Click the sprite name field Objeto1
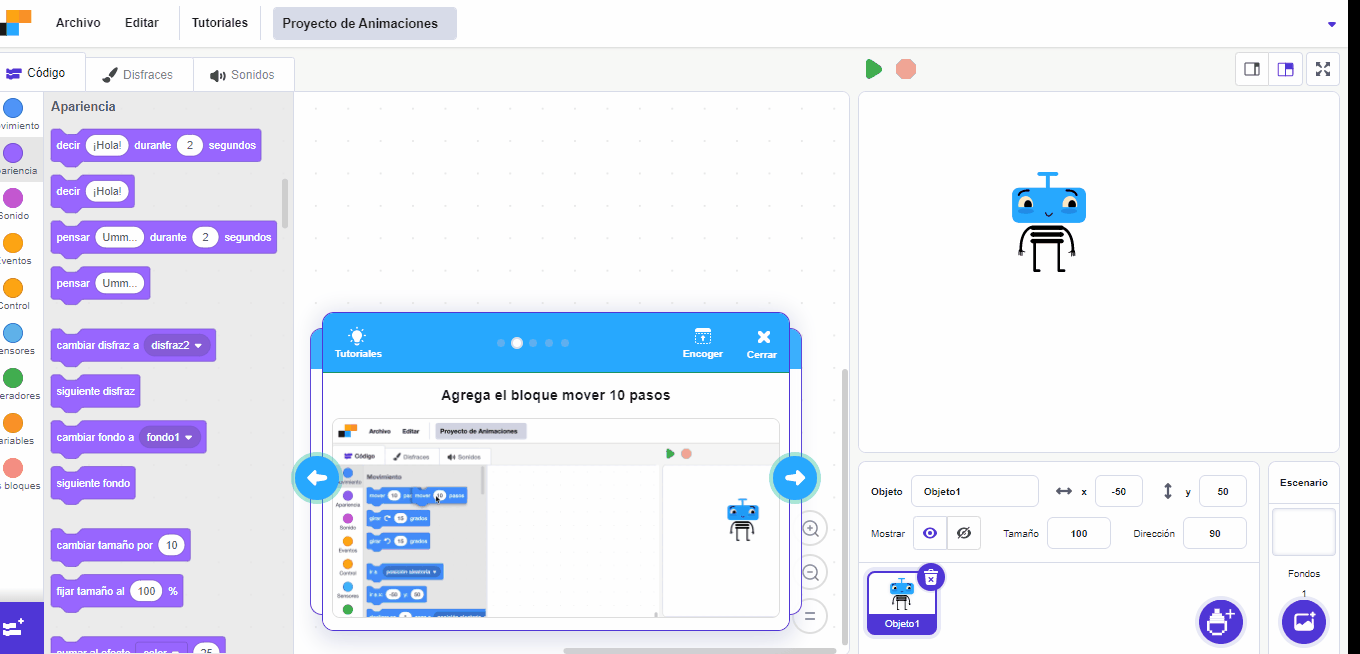The width and height of the screenshot is (1360, 654). coord(974,491)
